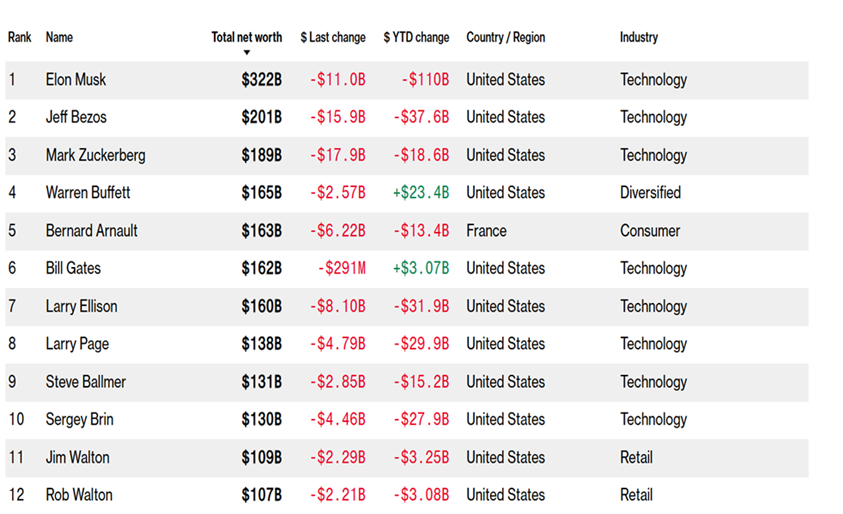Image resolution: width=843 pixels, height=514 pixels.
Task: Select the Country / Region column header
Action: [505, 37]
